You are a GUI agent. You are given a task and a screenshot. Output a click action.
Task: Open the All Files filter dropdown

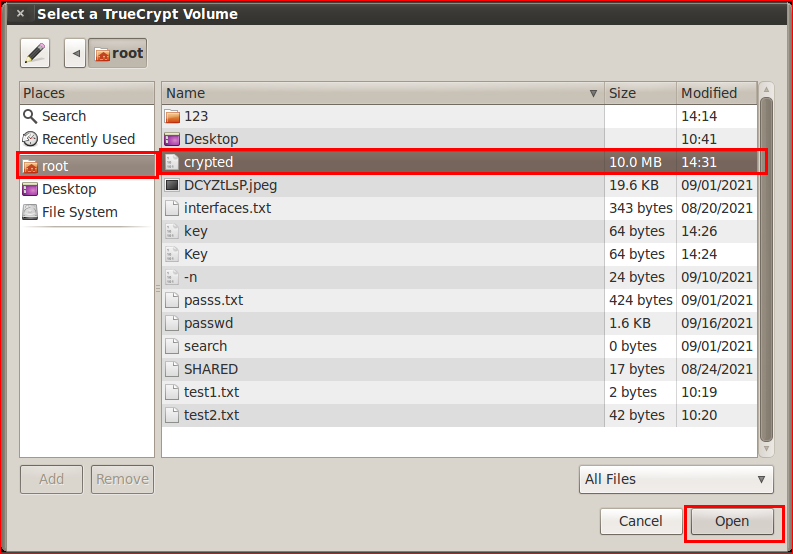(x=676, y=479)
